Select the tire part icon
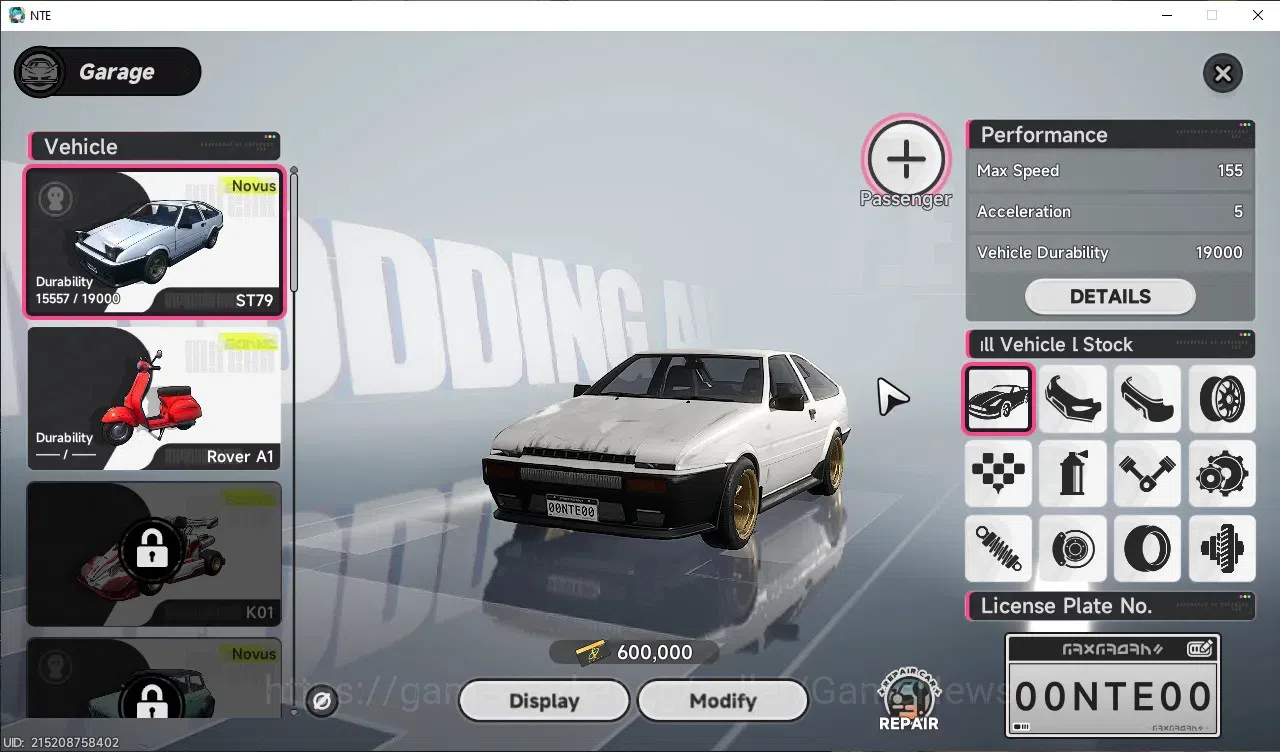 click(x=1148, y=548)
